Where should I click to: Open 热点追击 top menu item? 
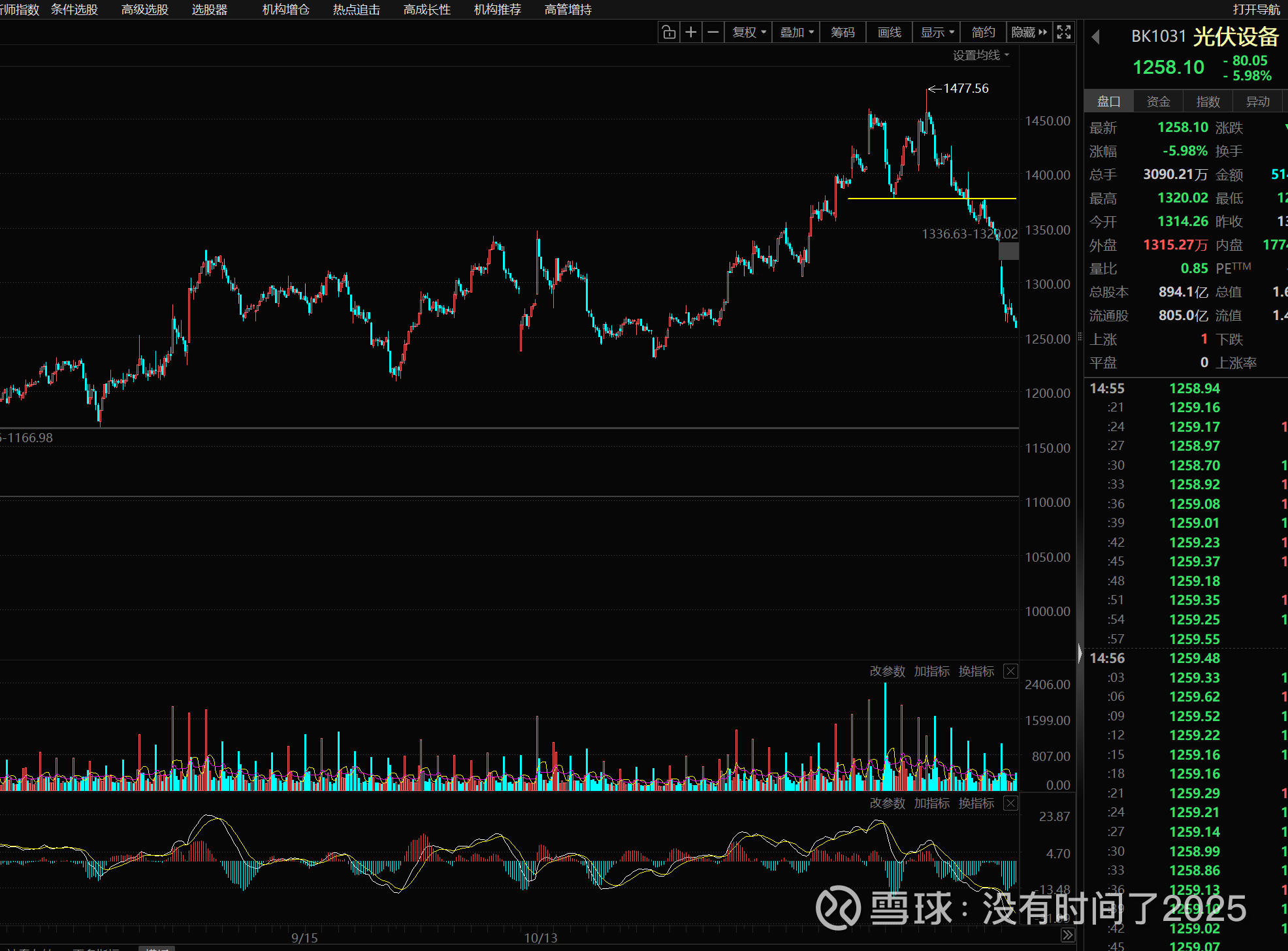point(356,10)
